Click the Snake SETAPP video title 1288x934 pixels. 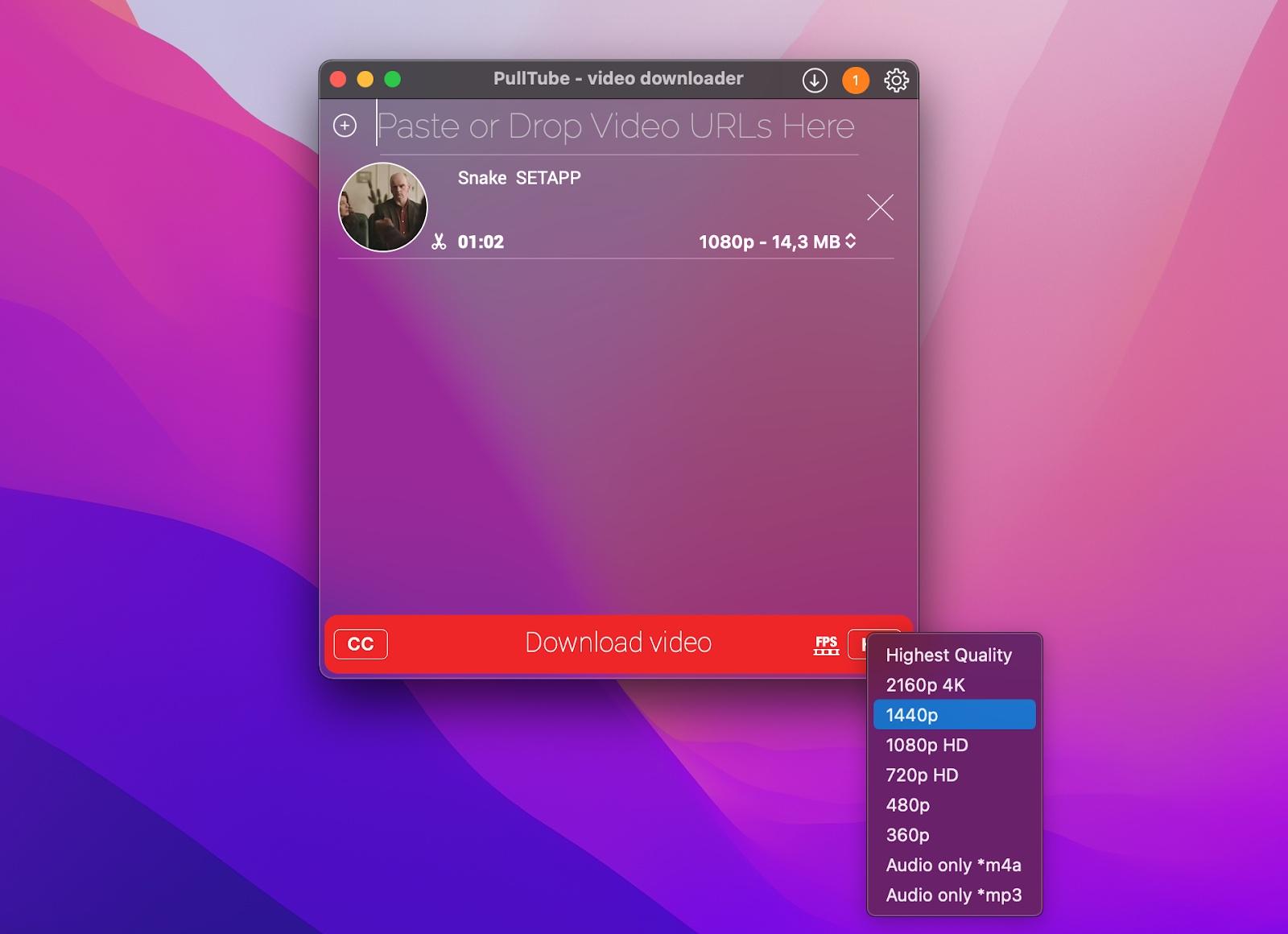[x=519, y=178]
